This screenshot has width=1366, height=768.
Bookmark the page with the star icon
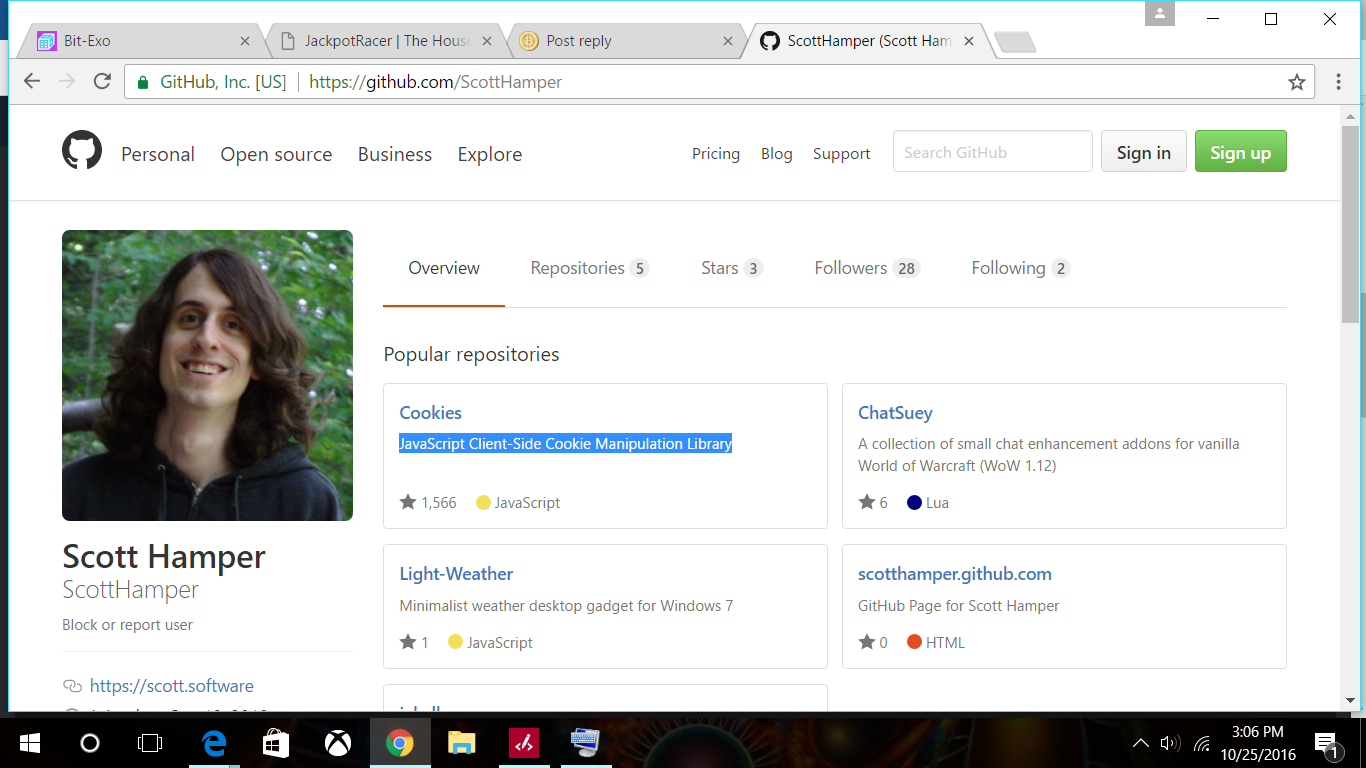1297,82
